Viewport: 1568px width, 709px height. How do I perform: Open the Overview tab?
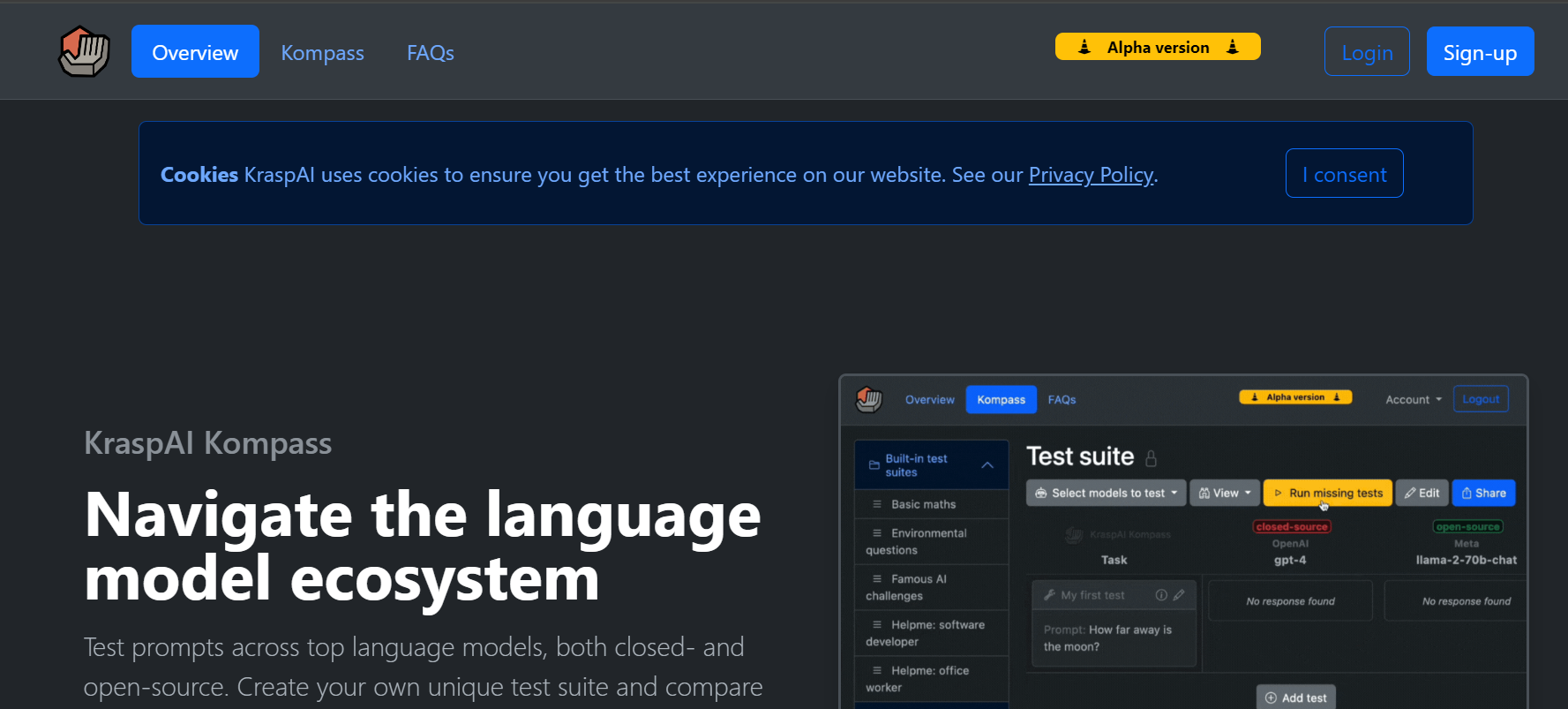tap(195, 51)
